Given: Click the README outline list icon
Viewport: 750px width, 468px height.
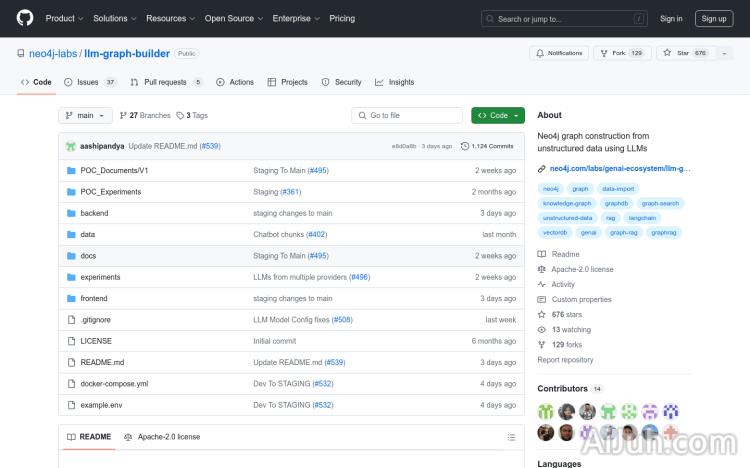Looking at the screenshot, I should [511, 437].
